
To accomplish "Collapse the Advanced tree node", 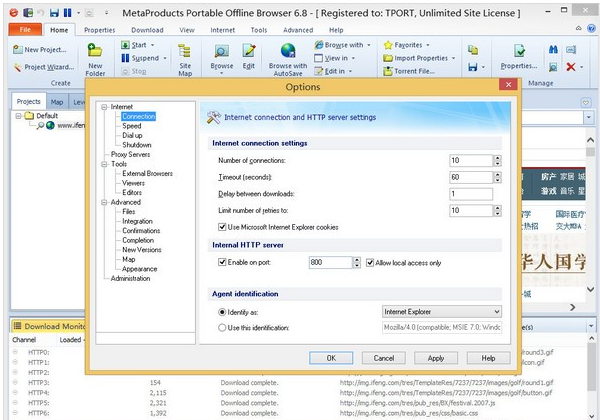I will 104,202.
